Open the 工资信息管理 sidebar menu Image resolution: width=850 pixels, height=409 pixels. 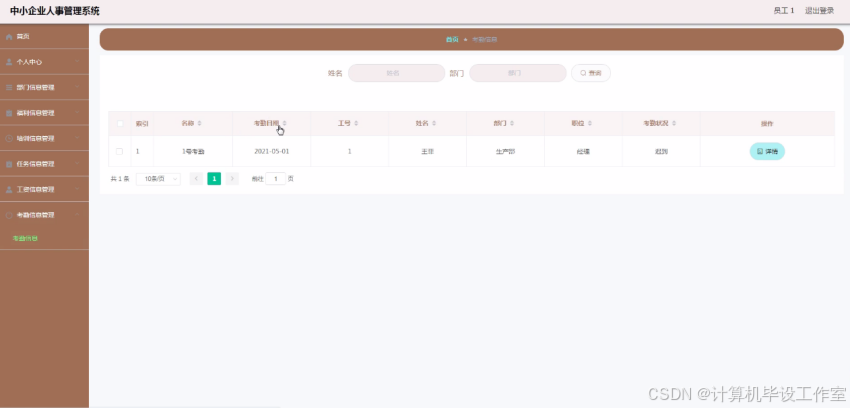pos(44,189)
